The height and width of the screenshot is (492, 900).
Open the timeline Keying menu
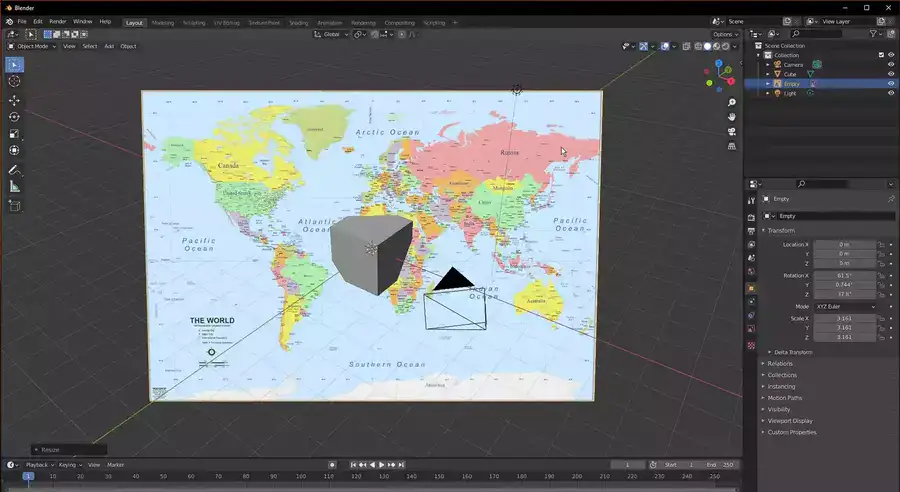(x=69, y=465)
